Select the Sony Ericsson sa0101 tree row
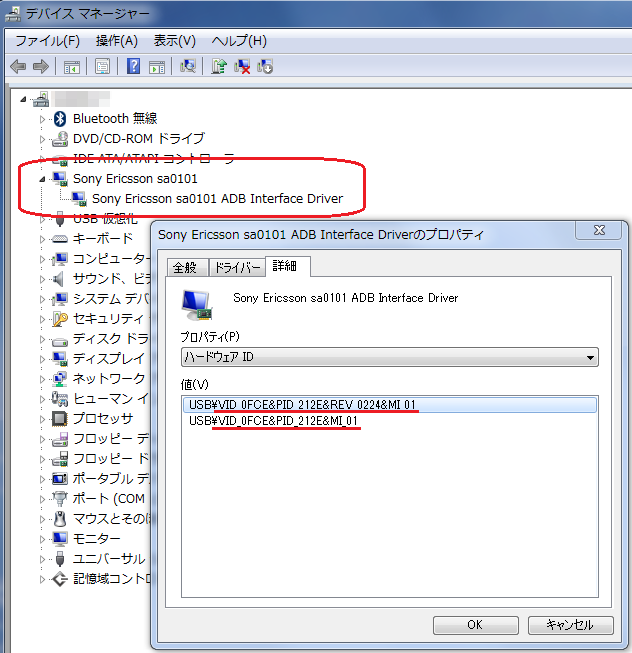Viewport: 632px width, 653px height. [x=135, y=179]
